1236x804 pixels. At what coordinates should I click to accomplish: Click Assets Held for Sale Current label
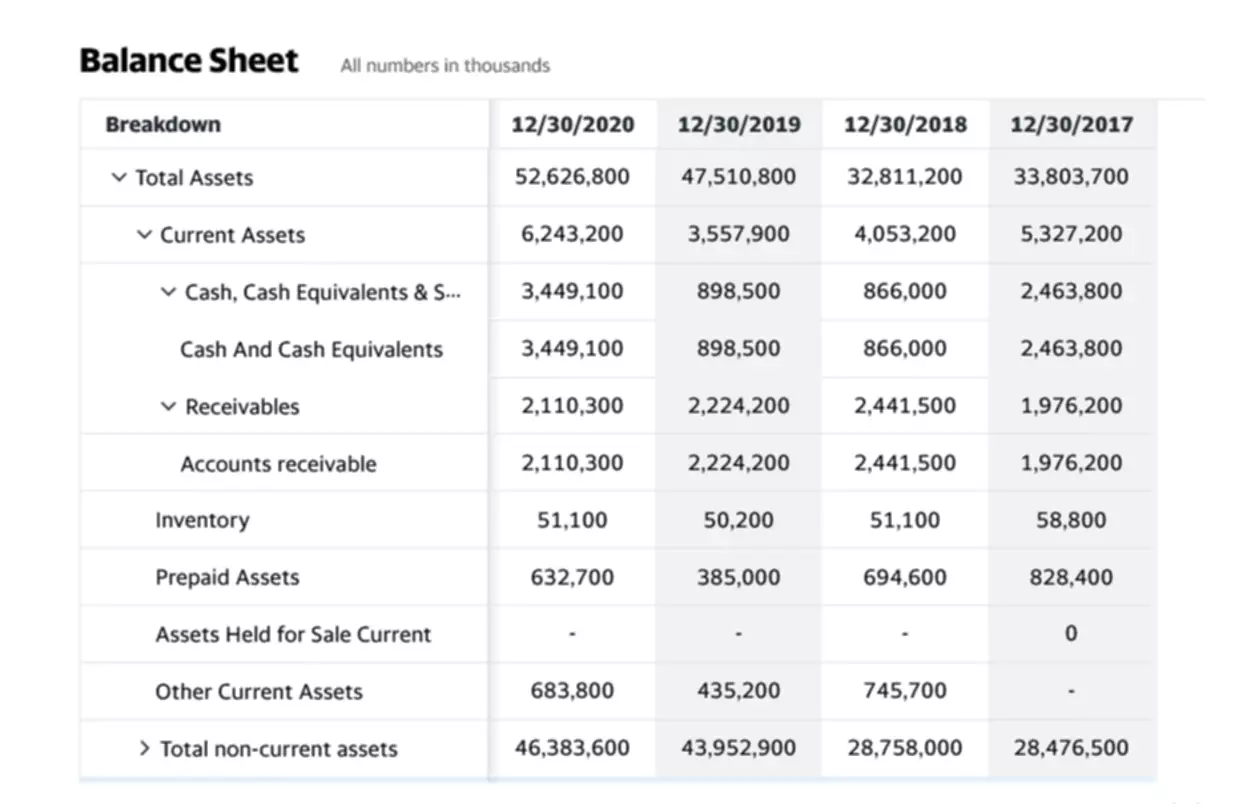click(x=293, y=634)
